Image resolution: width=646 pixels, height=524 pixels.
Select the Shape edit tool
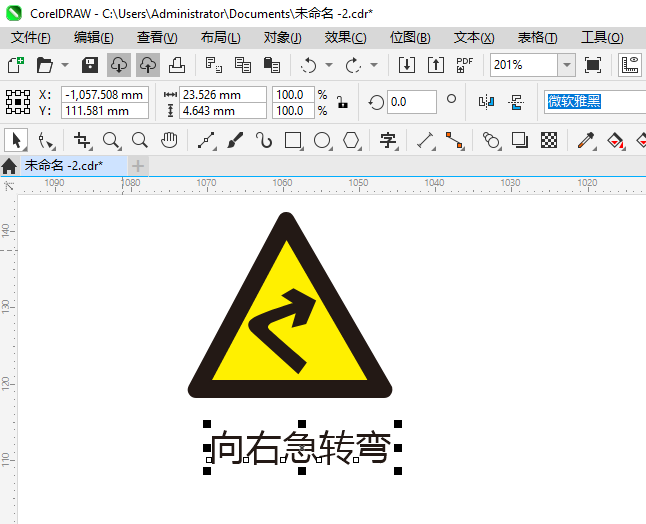(x=45, y=140)
